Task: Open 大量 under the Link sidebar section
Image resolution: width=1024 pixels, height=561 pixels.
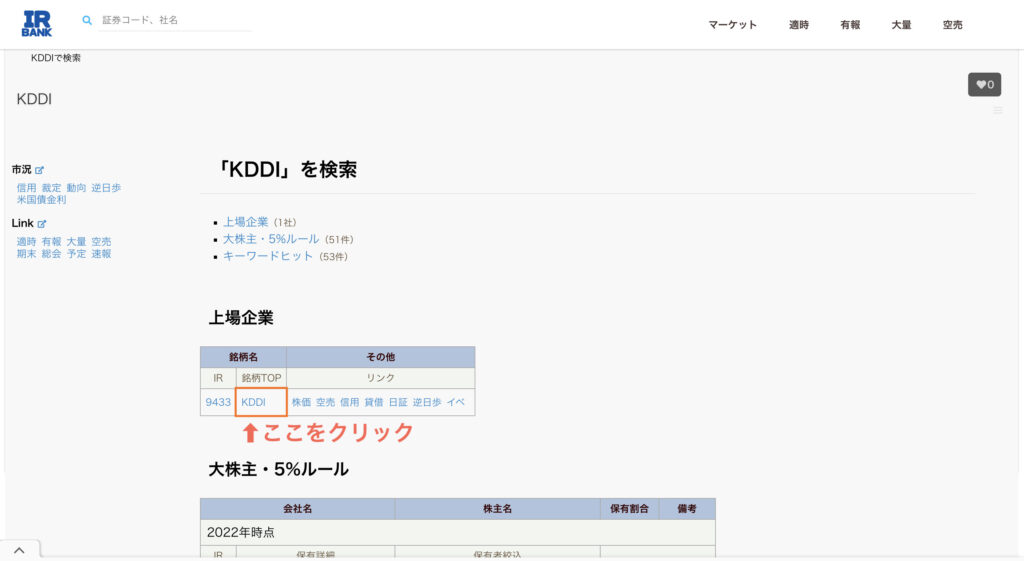Action: 76,242
